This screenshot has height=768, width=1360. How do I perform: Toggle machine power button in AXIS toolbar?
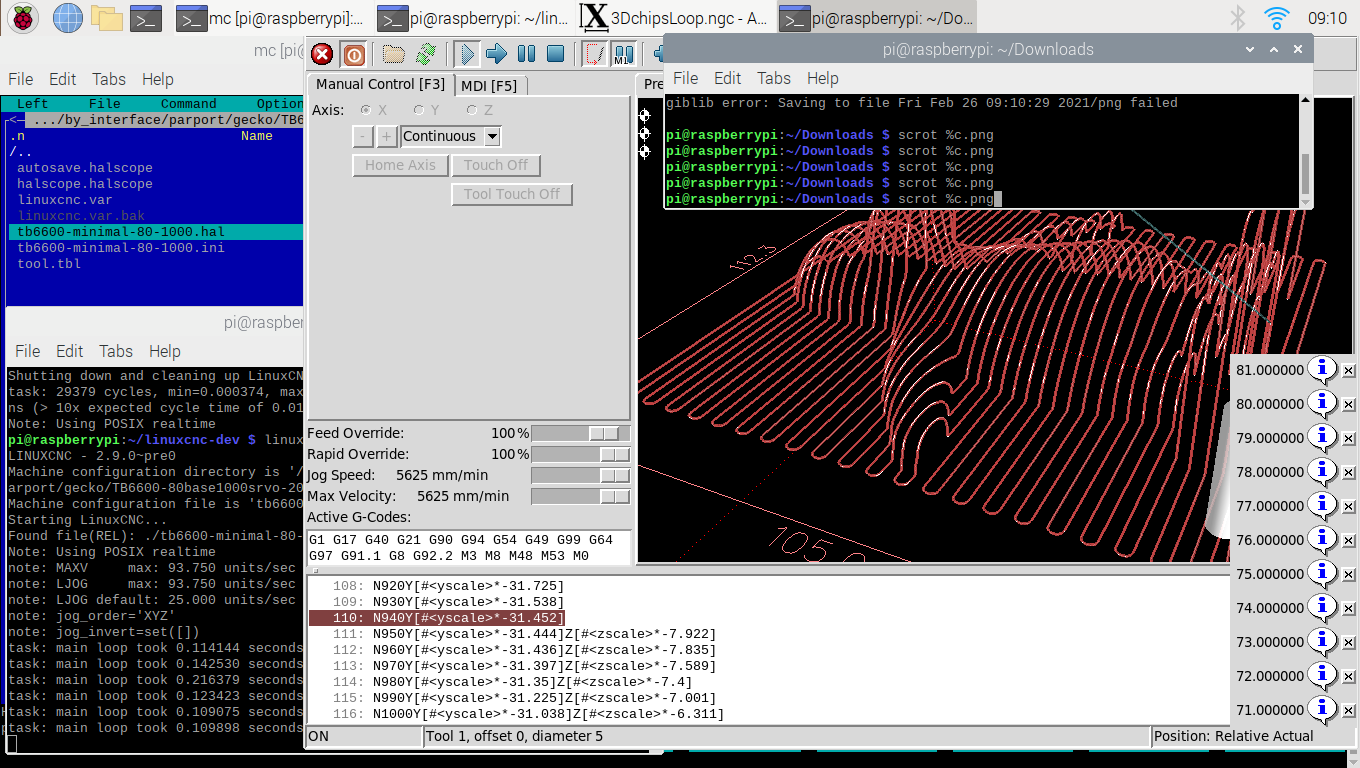(353, 54)
